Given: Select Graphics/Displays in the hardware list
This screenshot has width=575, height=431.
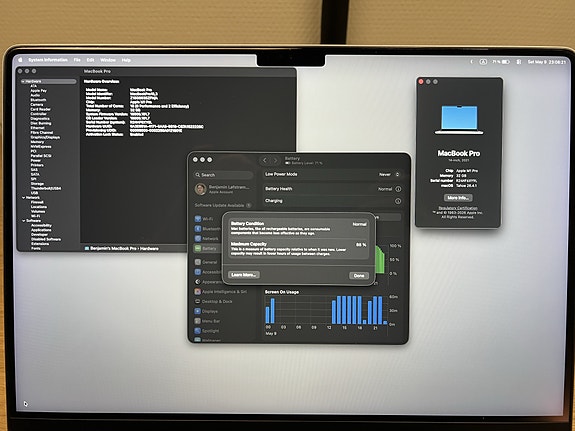Looking at the screenshot, I should click(x=45, y=137).
